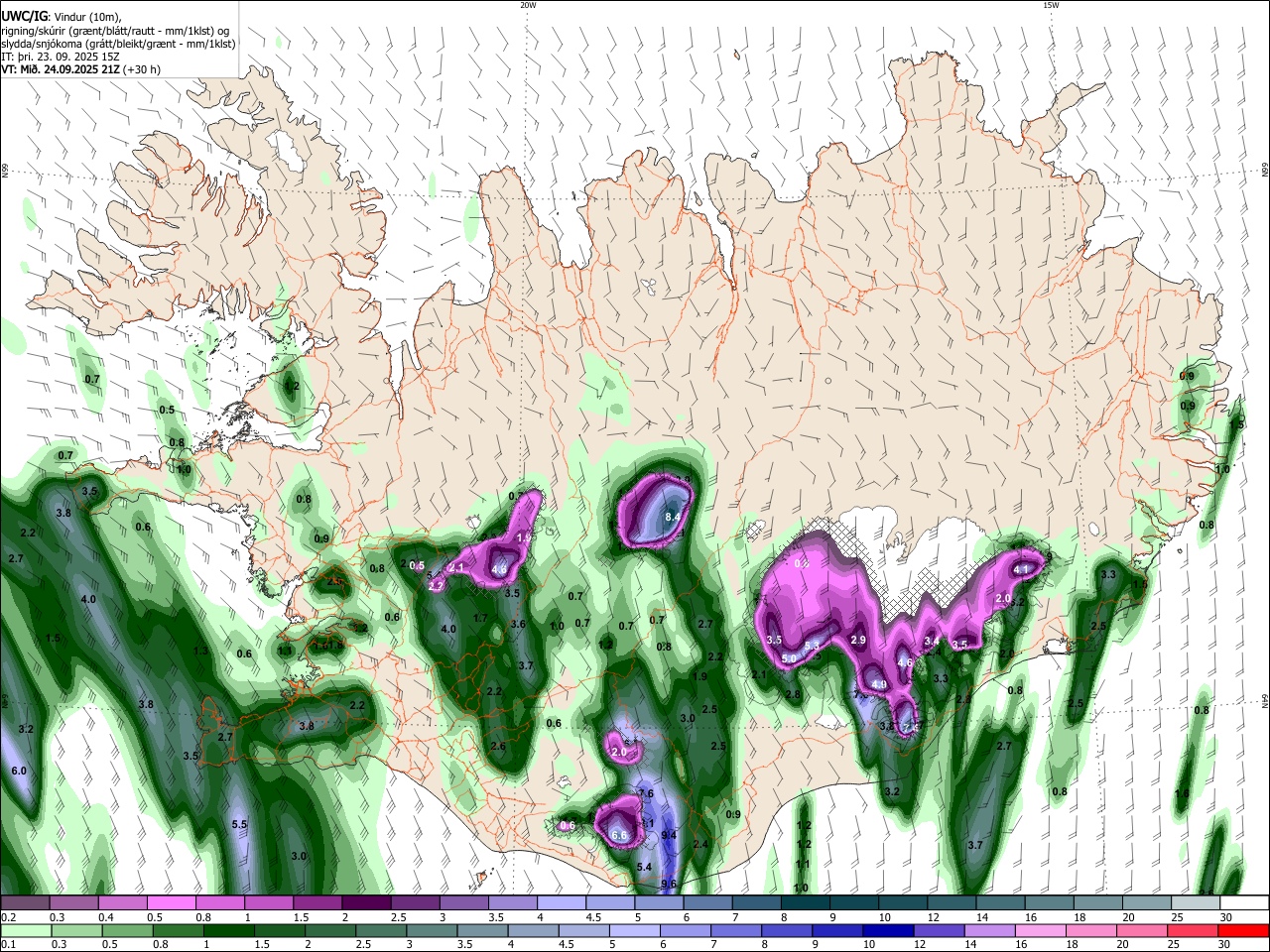Click the '0.1' label in the bottom legend row
The width and height of the screenshot is (1270, 952).
[8, 944]
